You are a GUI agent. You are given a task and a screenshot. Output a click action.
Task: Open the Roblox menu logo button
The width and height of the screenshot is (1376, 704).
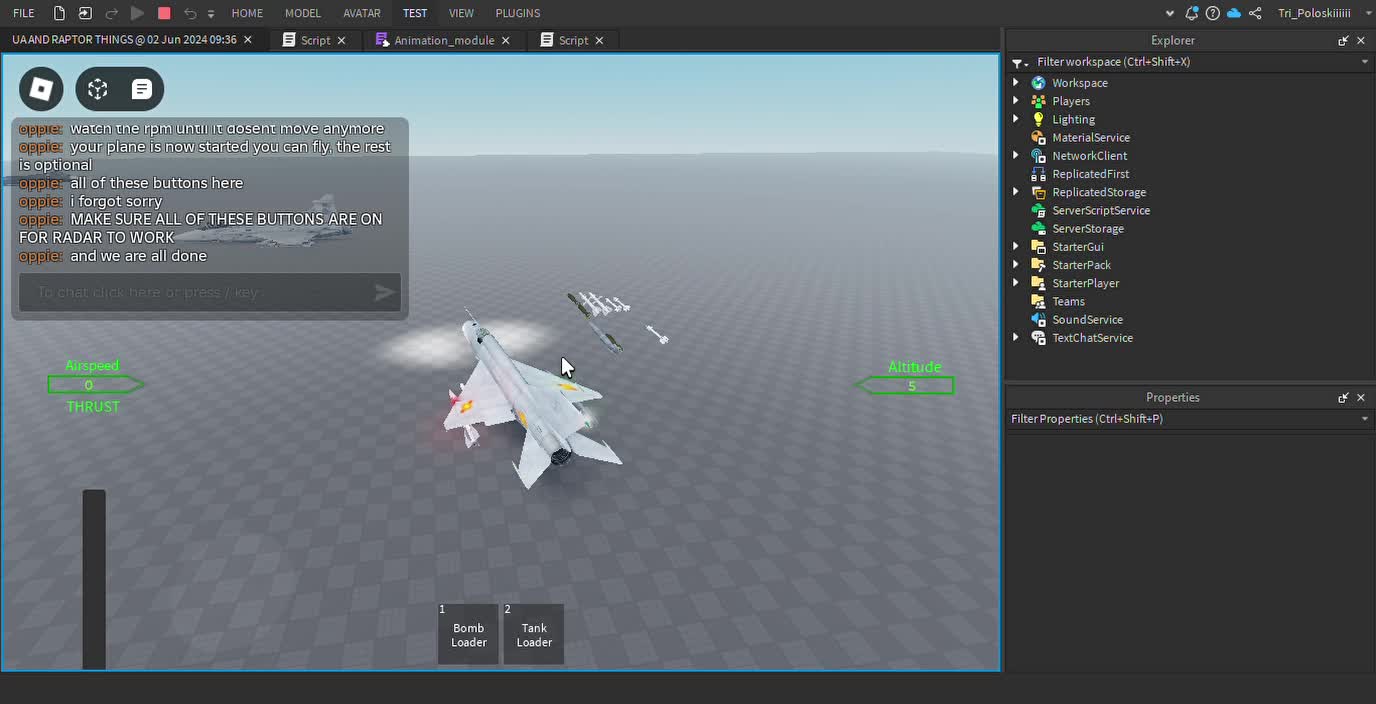[41, 89]
